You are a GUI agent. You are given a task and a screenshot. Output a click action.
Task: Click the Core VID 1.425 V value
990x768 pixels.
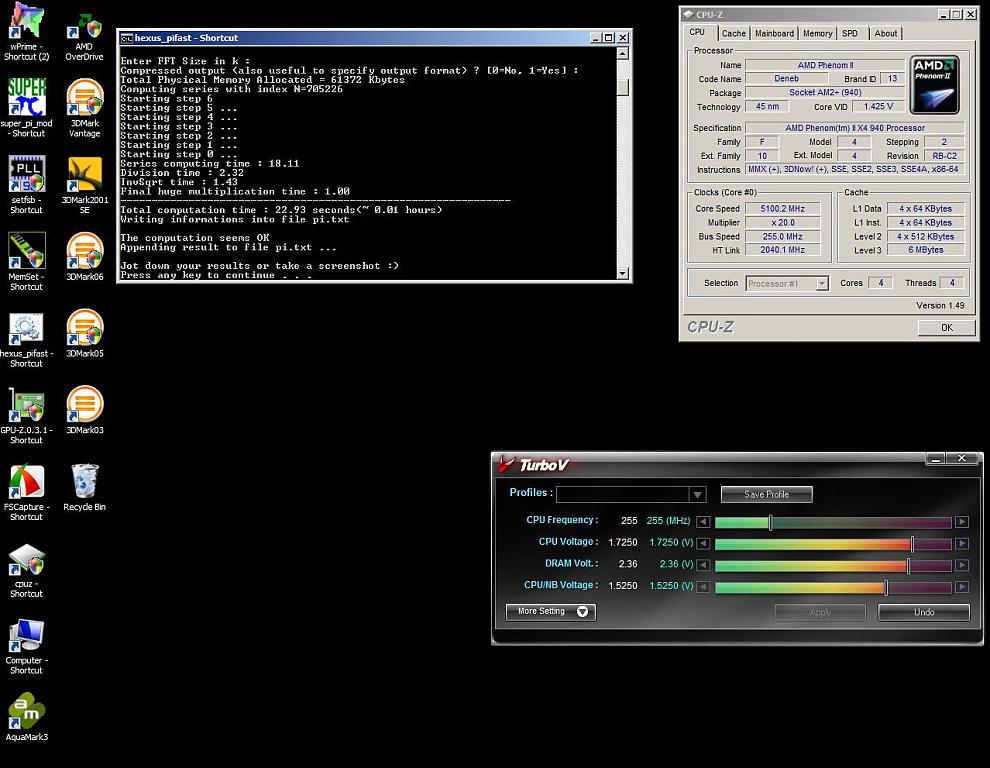point(878,106)
